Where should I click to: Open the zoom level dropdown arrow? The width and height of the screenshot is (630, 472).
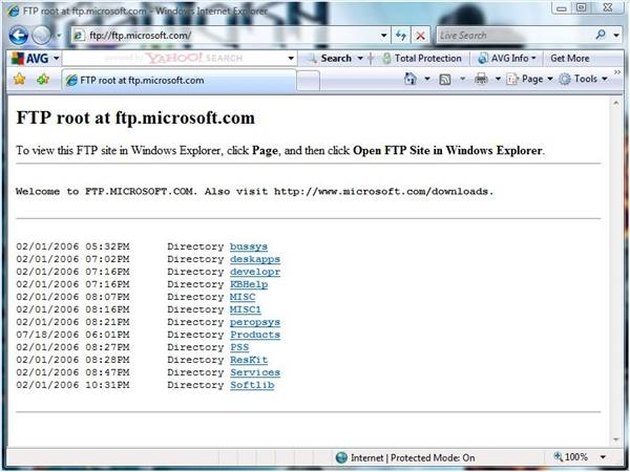coord(603,457)
